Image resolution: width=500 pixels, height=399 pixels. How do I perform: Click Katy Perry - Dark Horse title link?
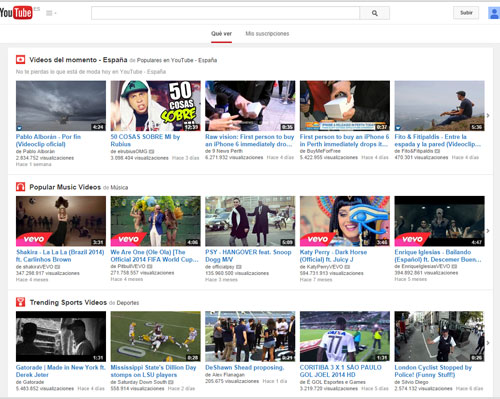pyautogui.click(x=333, y=256)
